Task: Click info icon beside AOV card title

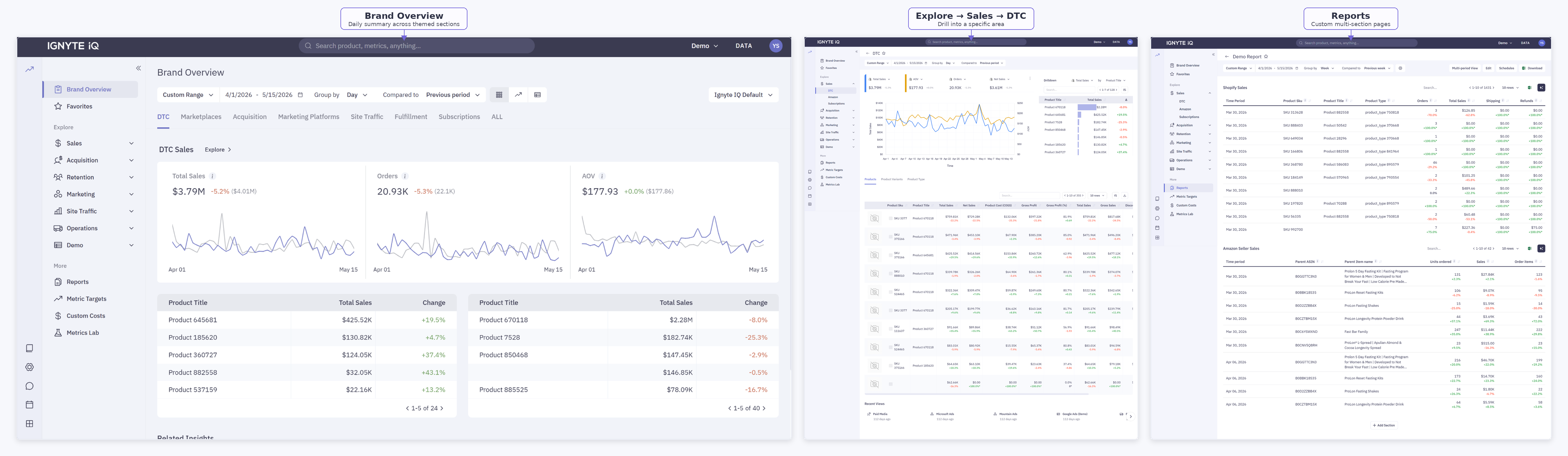Action: tap(602, 176)
